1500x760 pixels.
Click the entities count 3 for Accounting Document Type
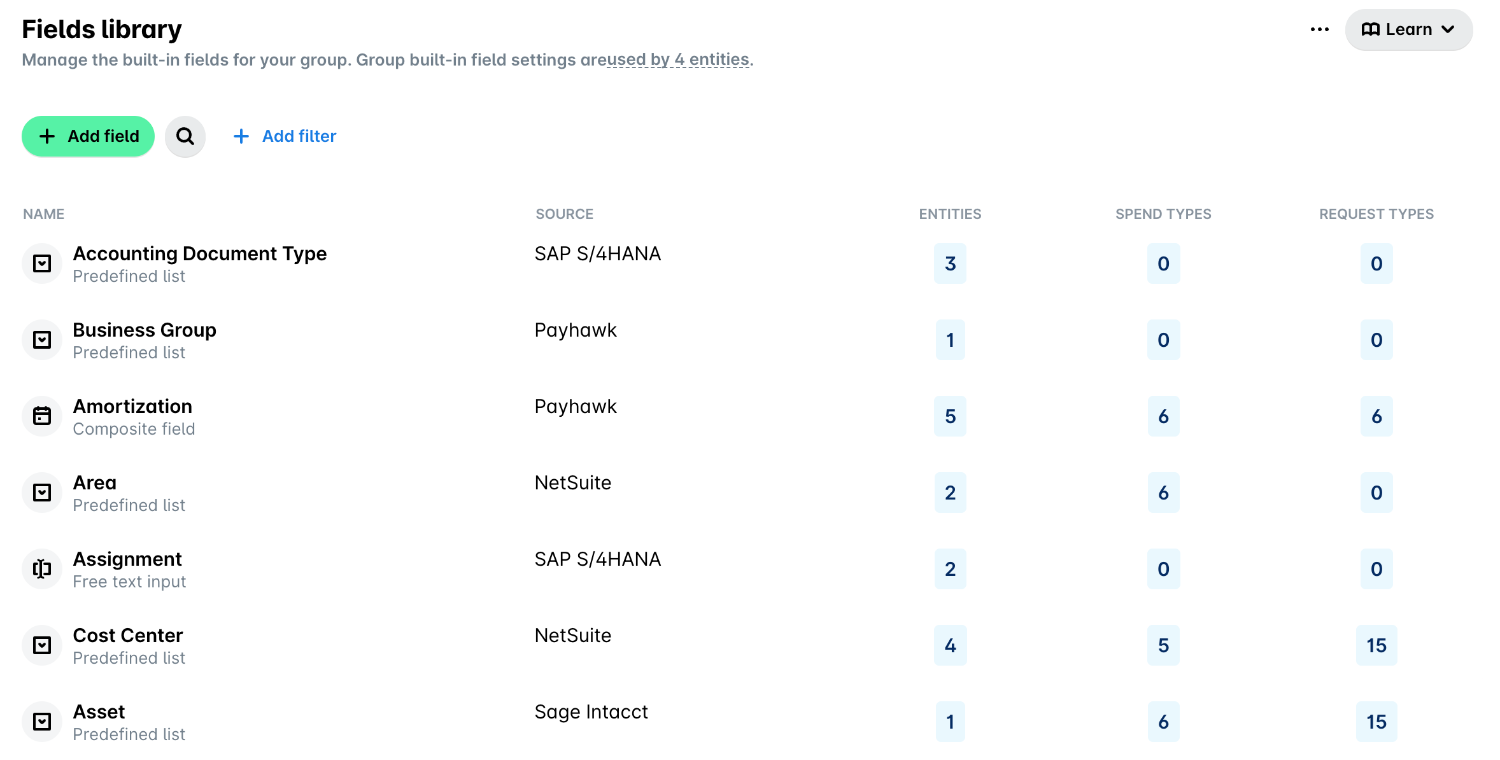coord(950,264)
